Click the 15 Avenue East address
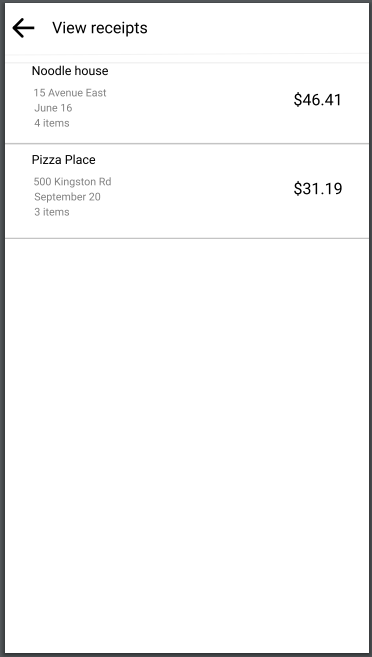 [70, 93]
